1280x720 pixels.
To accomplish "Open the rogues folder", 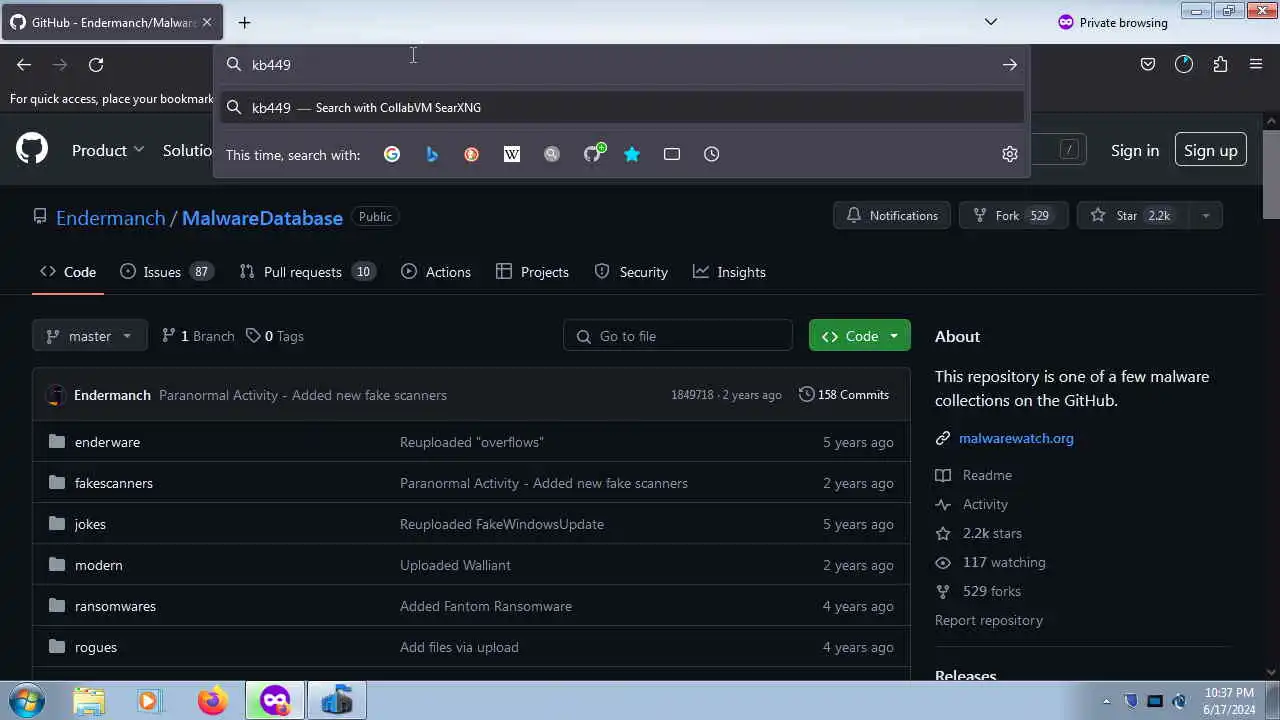I will pyautogui.click(x=96, y=647).
